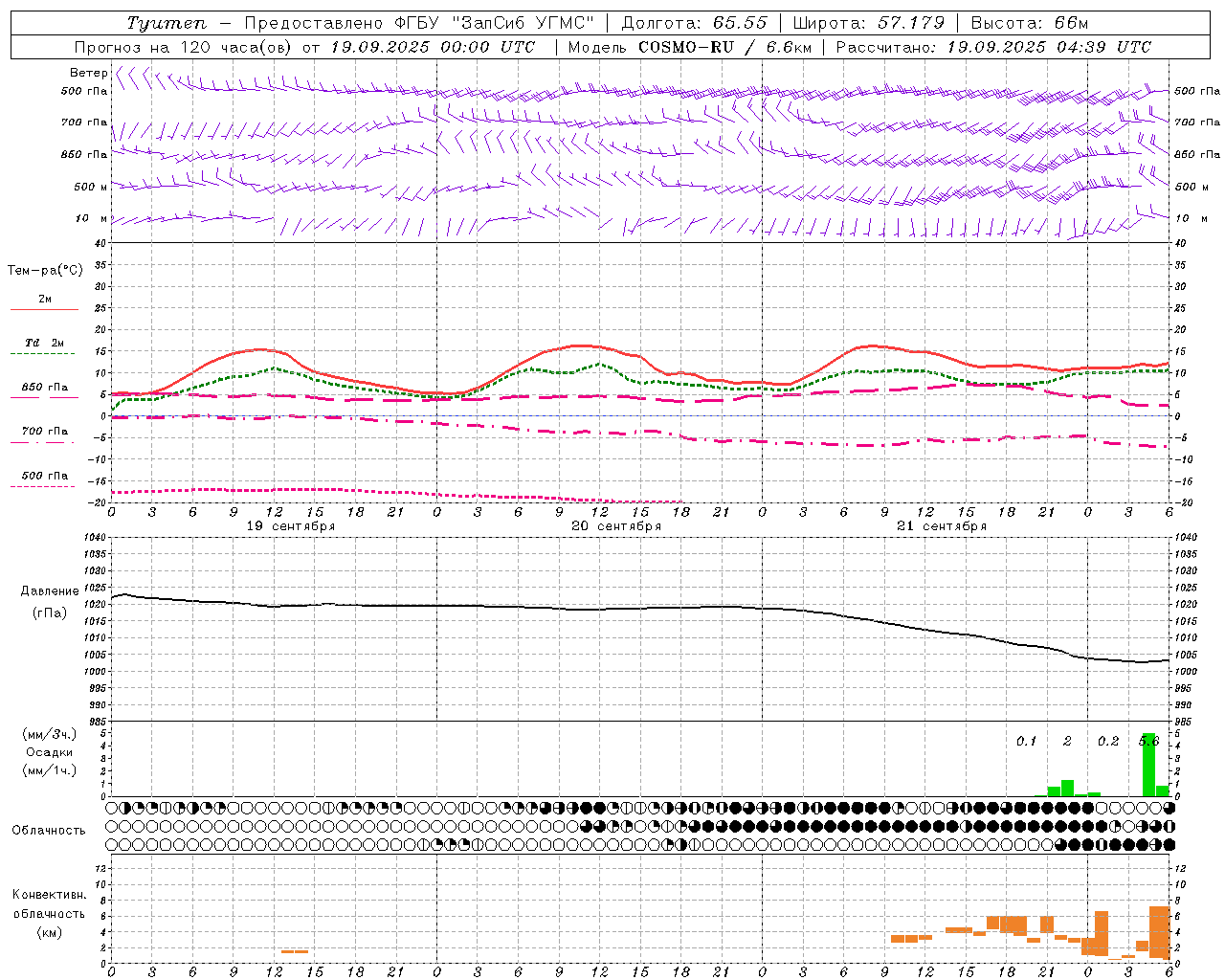Viewport: 1225px width, 980px height.
Task: Click the 'Осадки' precipitation label
Action: point(50,752)
